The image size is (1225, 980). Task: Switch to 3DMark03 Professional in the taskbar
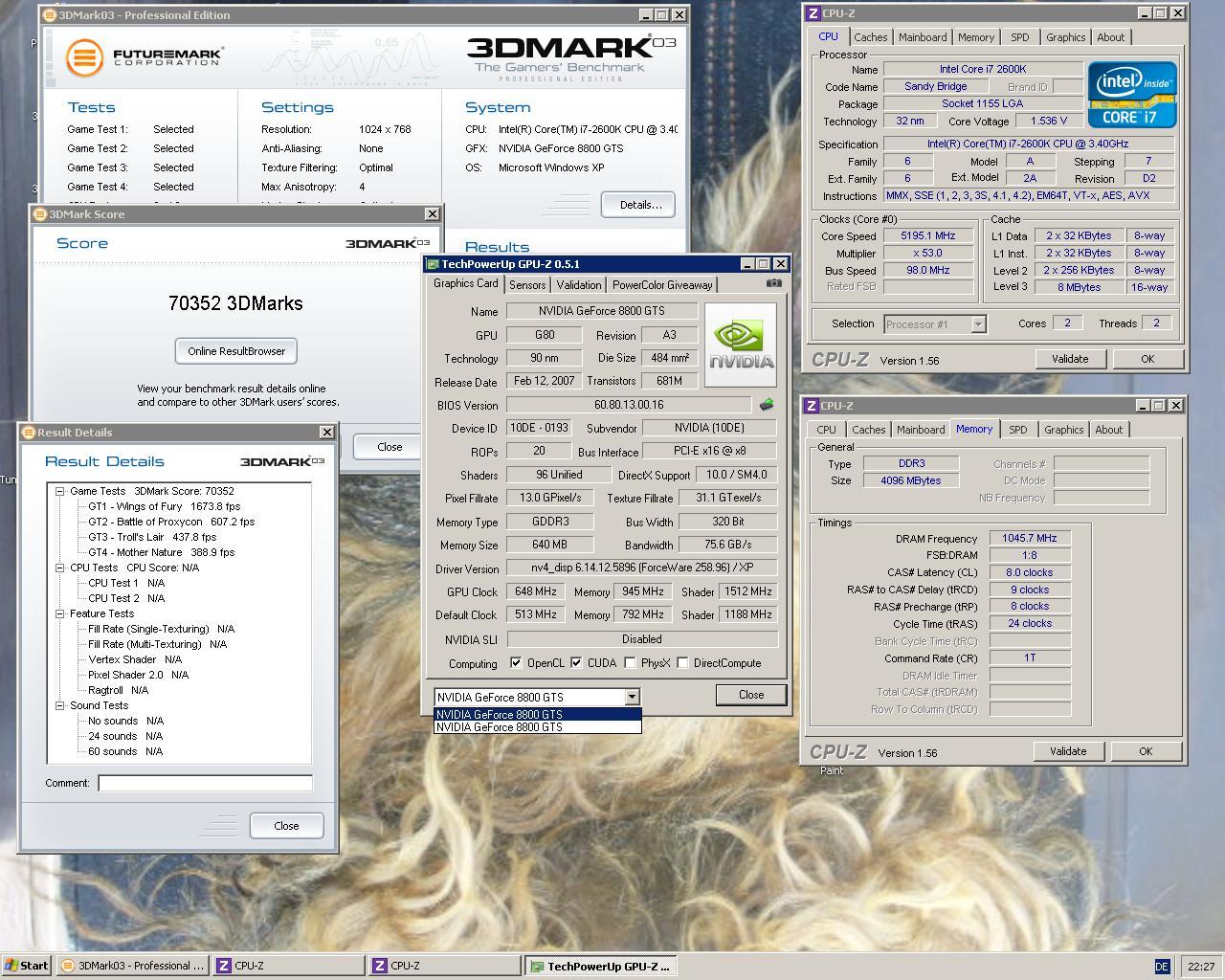tap(132, 966)
